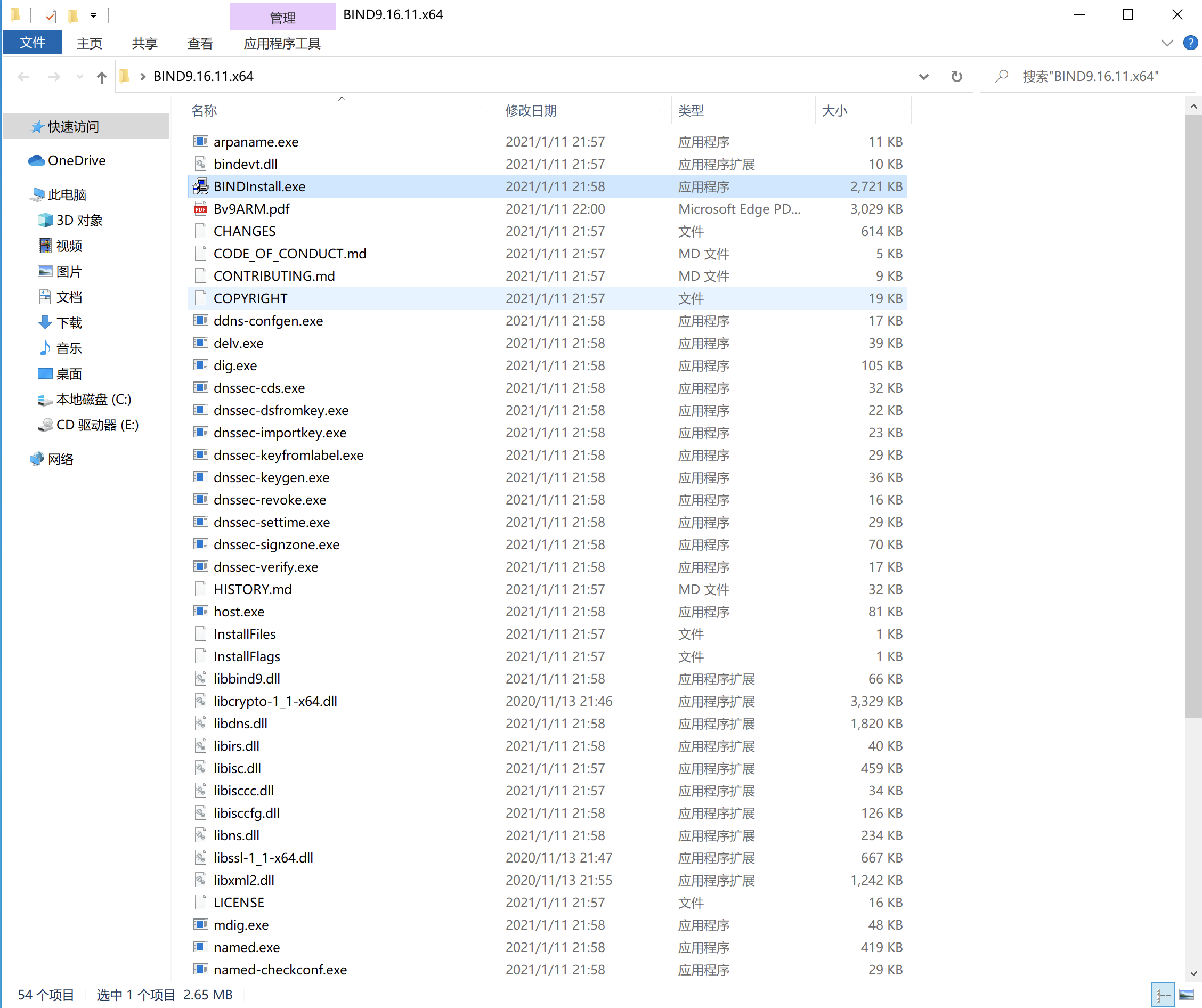Open Network (网络) in sidebar
This screenshot has width=1202, height=1008.
pyautogui.click(x=51, y=459)
